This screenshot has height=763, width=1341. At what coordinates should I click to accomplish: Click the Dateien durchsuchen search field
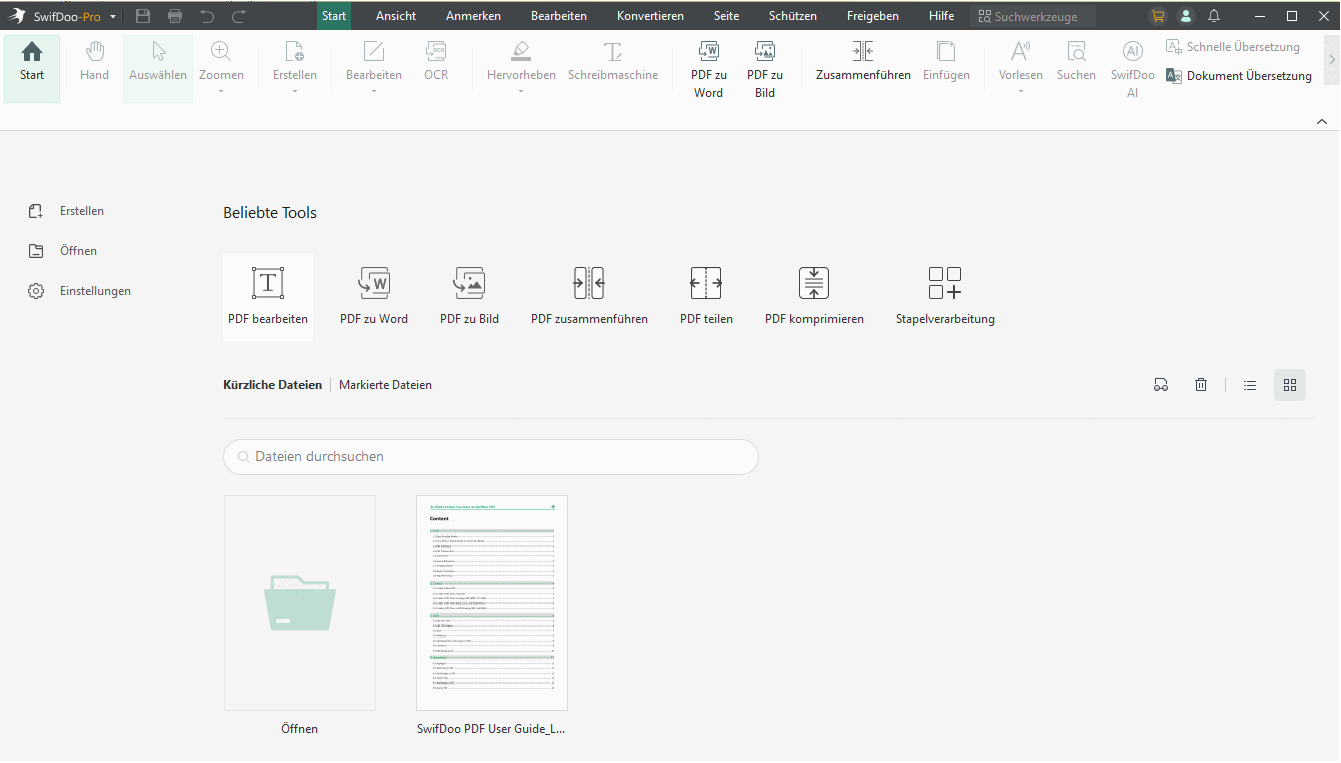point(490,457)
